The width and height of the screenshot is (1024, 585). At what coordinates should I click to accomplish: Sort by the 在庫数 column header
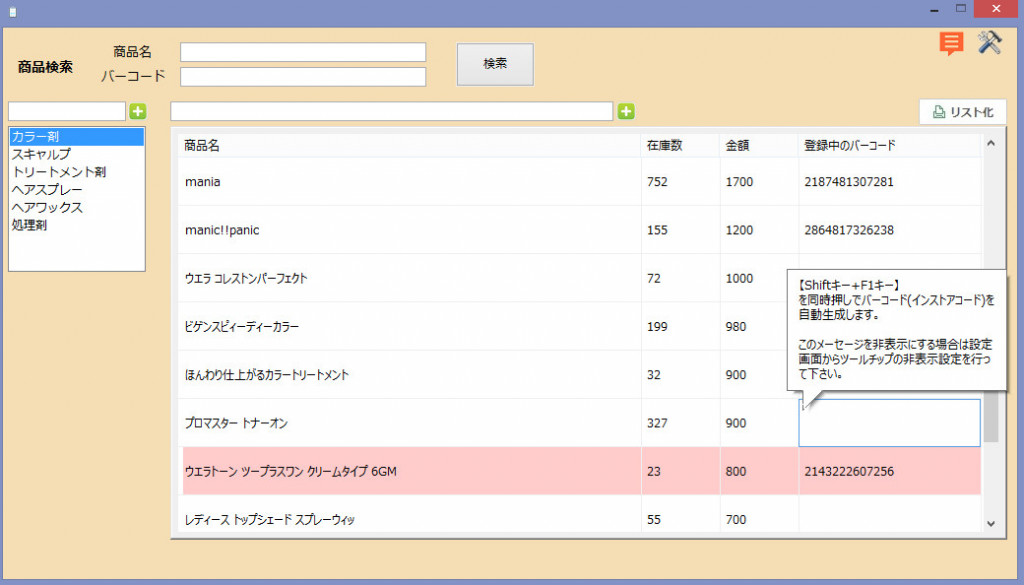[x=680, y=145]
